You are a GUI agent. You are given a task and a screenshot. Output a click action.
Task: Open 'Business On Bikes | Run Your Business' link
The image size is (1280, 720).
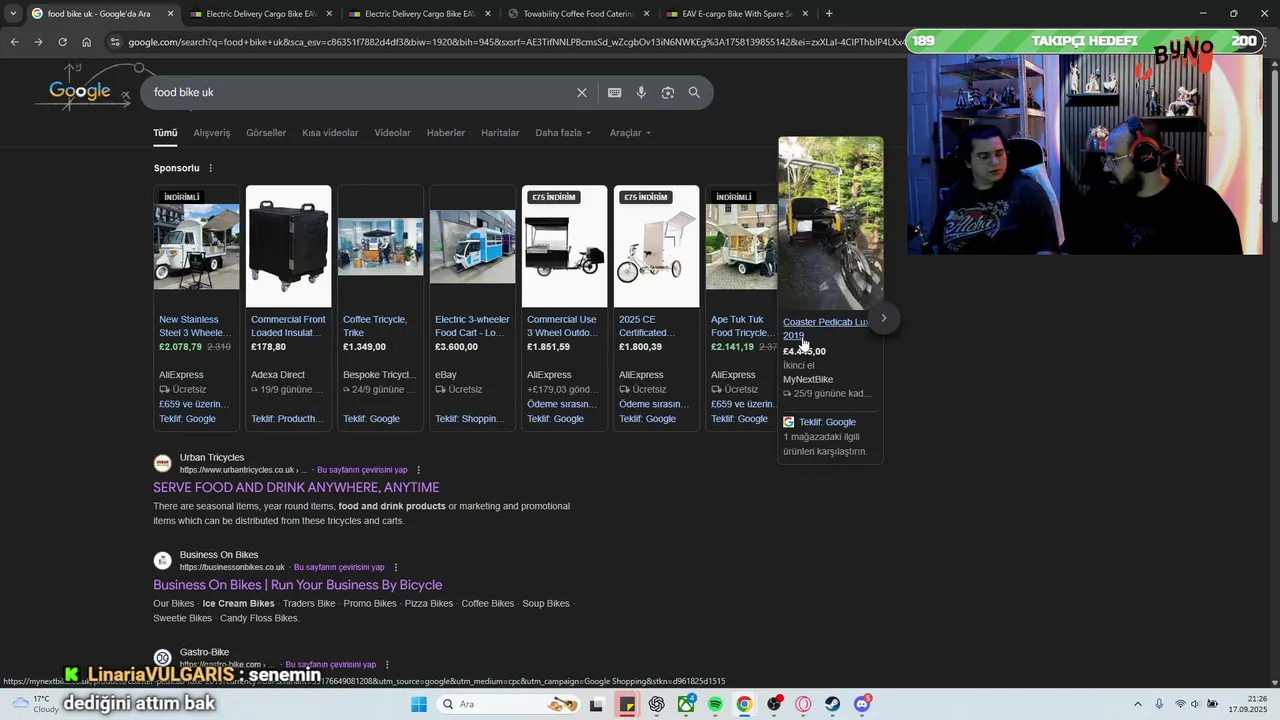298,585
